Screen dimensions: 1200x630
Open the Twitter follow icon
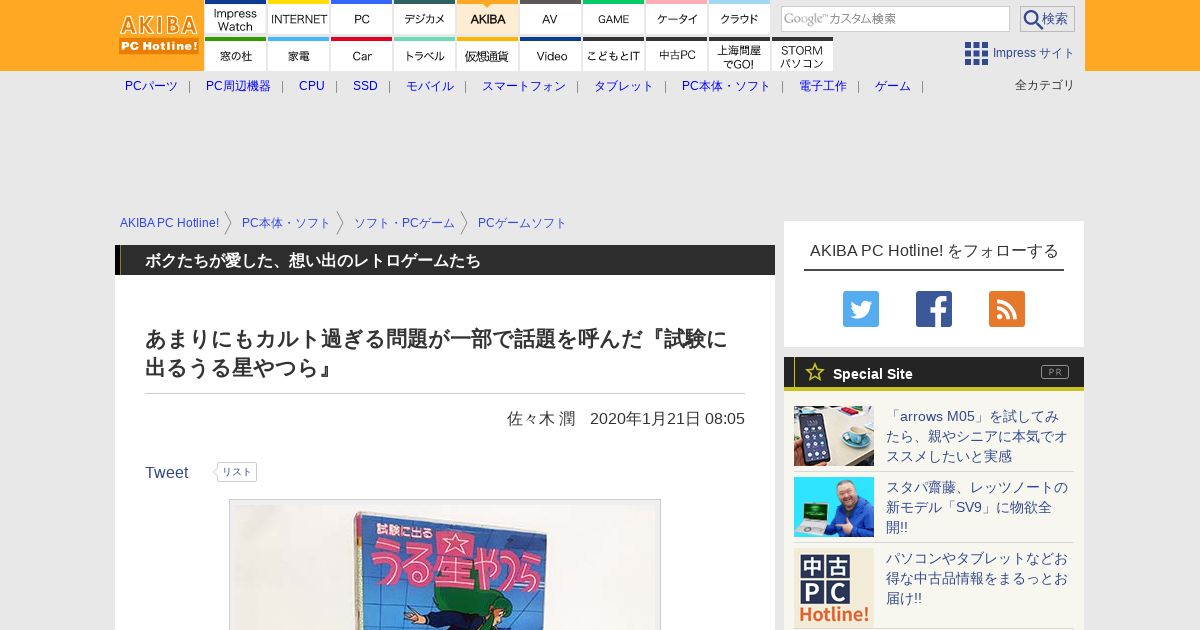(861, 309)
